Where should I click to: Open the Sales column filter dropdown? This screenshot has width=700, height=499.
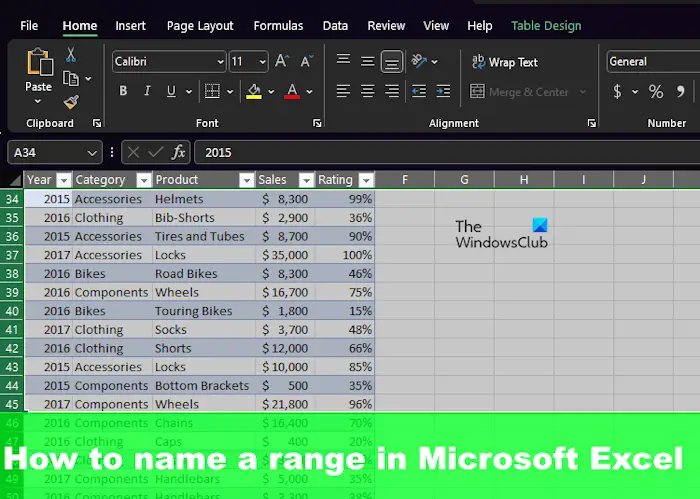[x=306, y=180]
